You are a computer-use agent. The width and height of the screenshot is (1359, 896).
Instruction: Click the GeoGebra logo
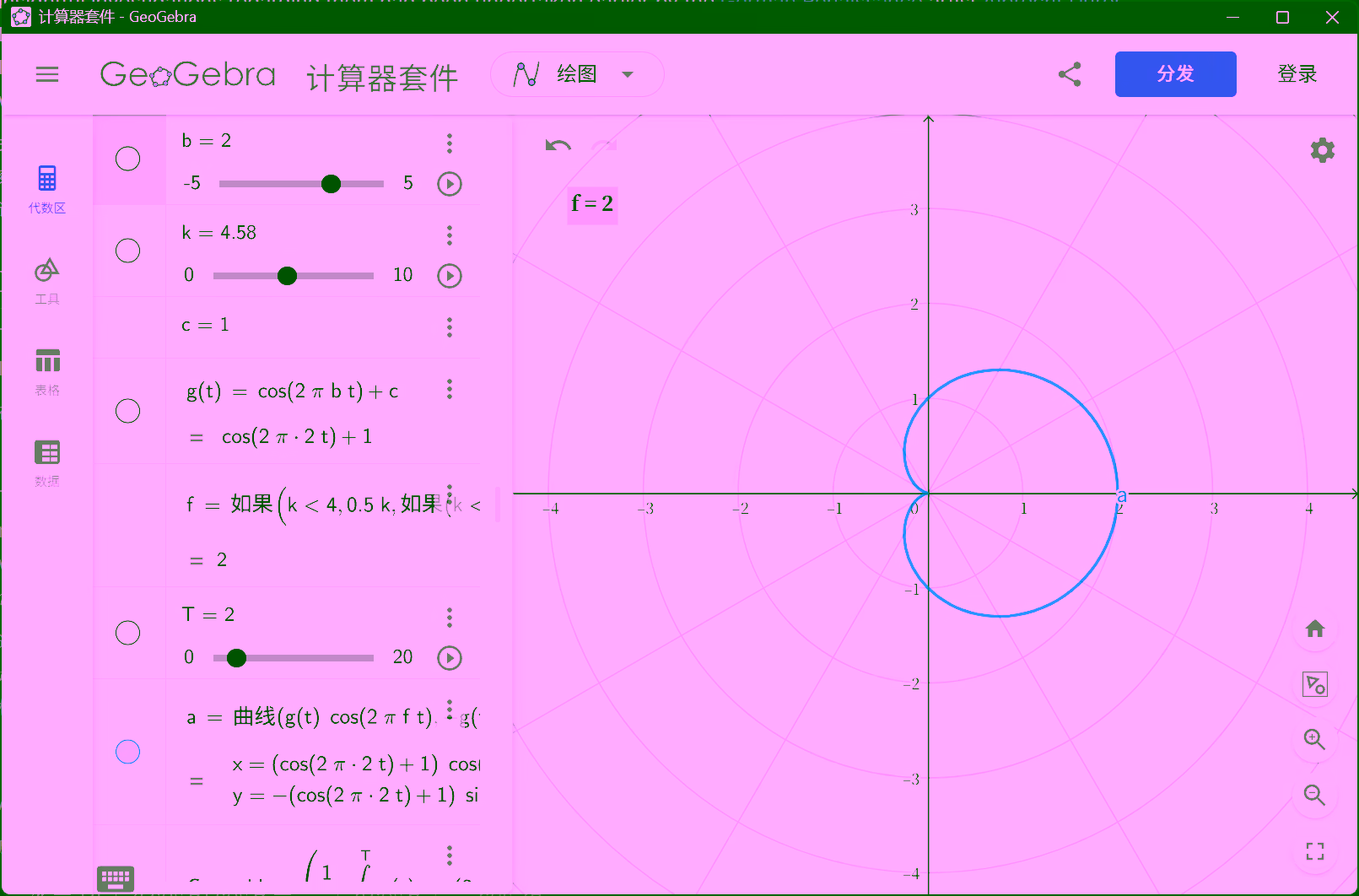(x=188, y=75)
